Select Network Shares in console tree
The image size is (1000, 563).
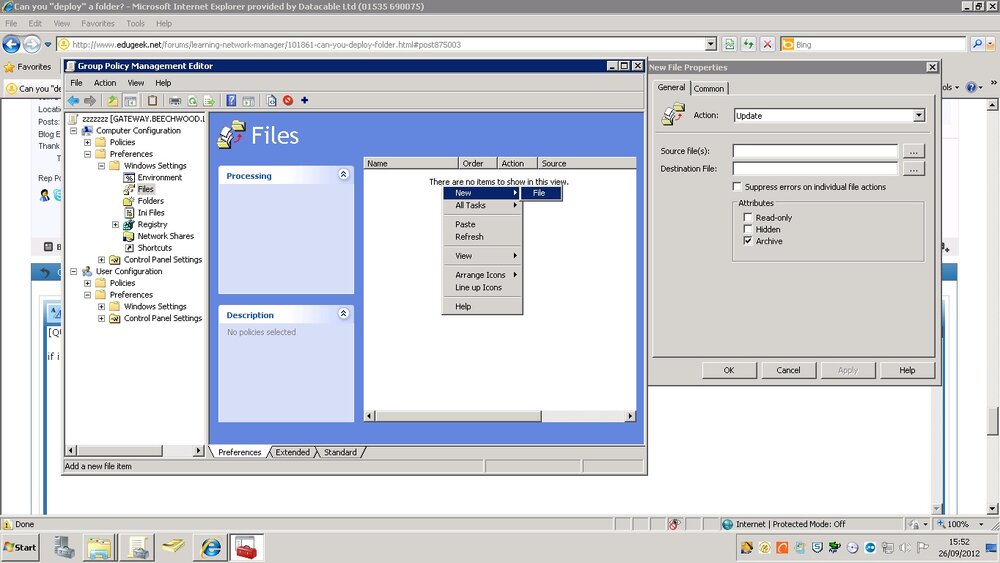point(165,236)
